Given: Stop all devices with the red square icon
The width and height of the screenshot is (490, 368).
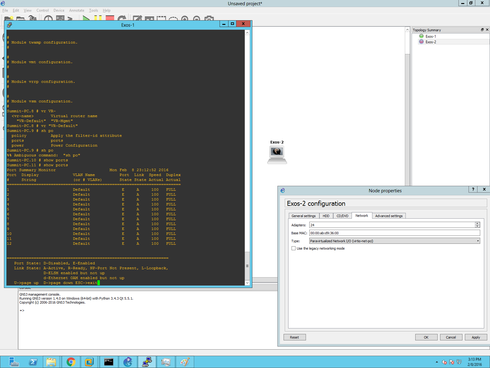Looking at the screenshot, I should pyautogui.click(x=110, y=18).
